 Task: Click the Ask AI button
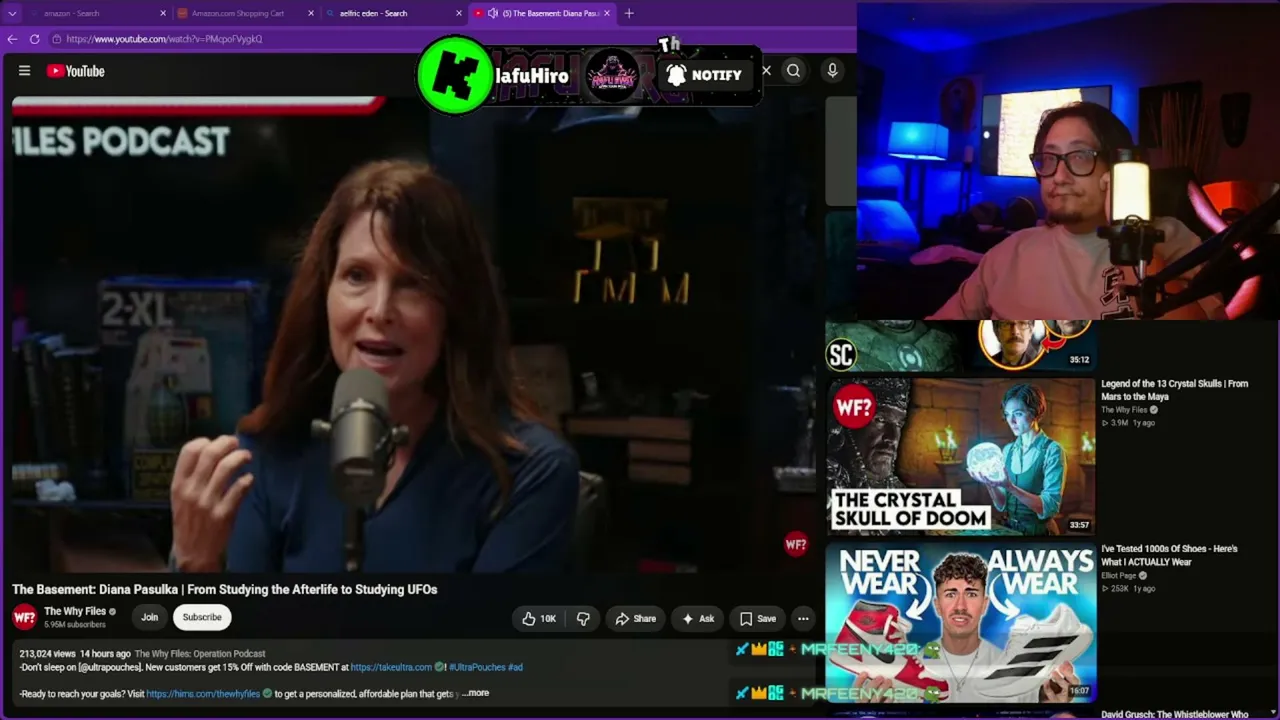[698, 619]
